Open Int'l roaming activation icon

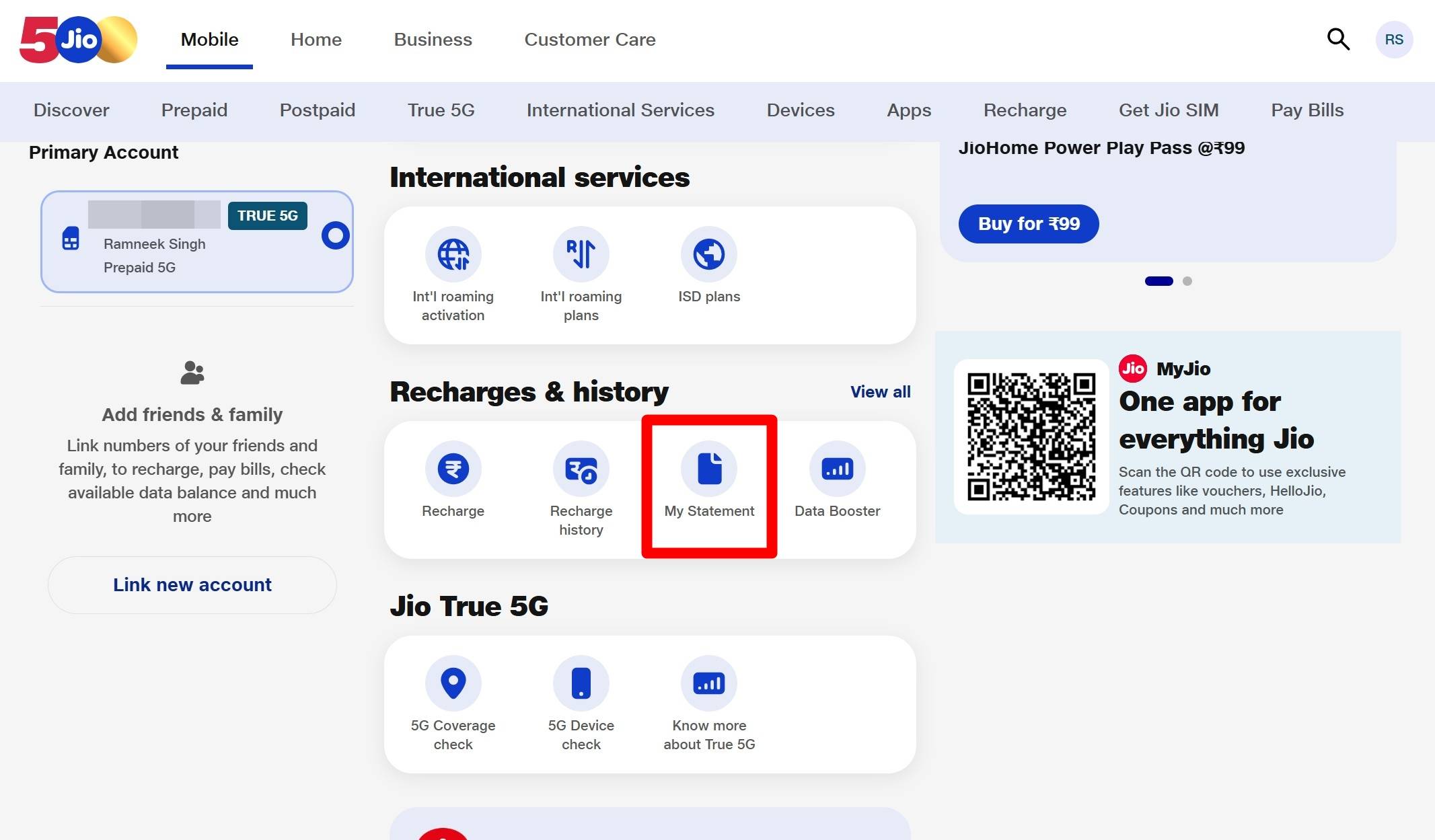click(453, 254)
